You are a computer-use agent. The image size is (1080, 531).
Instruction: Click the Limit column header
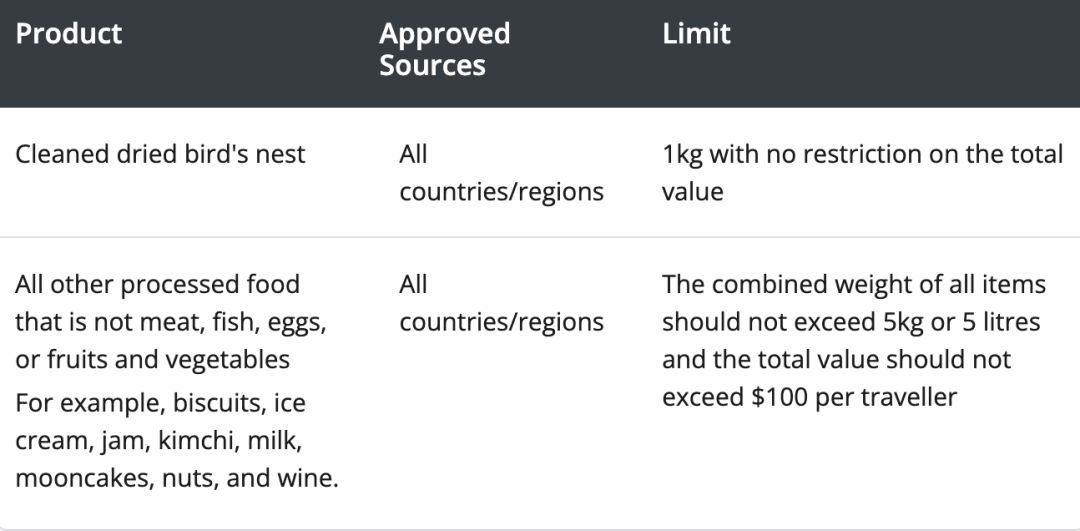(696, 34)
